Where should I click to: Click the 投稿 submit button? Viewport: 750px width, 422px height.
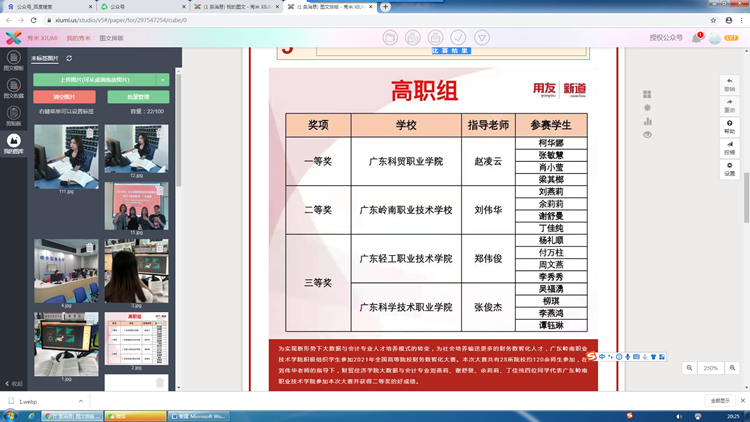point(729,148)
